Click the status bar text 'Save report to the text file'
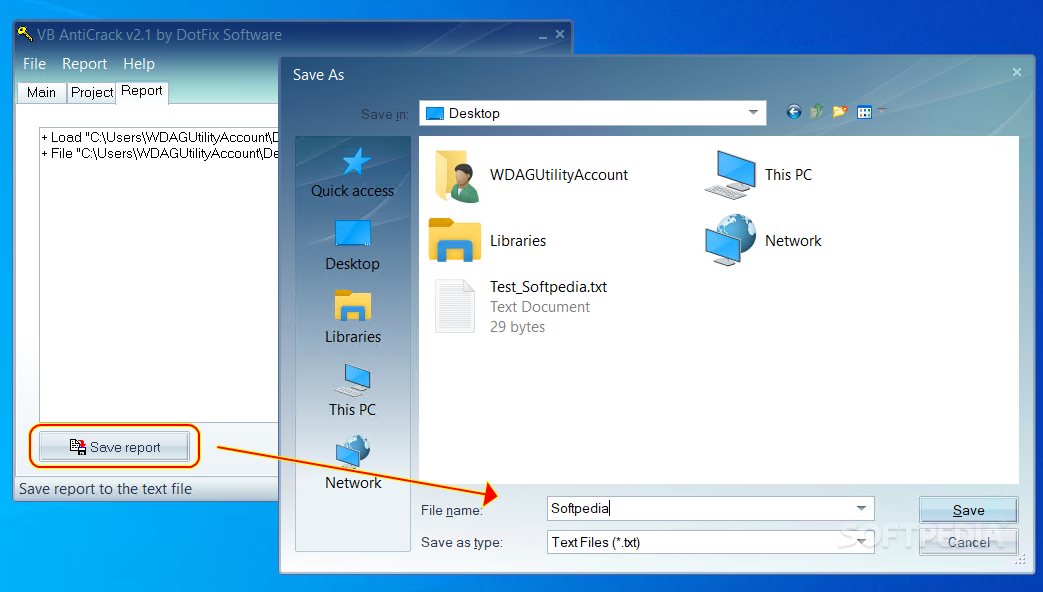This screenshot has height=592, width=1043. pyautogui.click(x=105, y=489)
